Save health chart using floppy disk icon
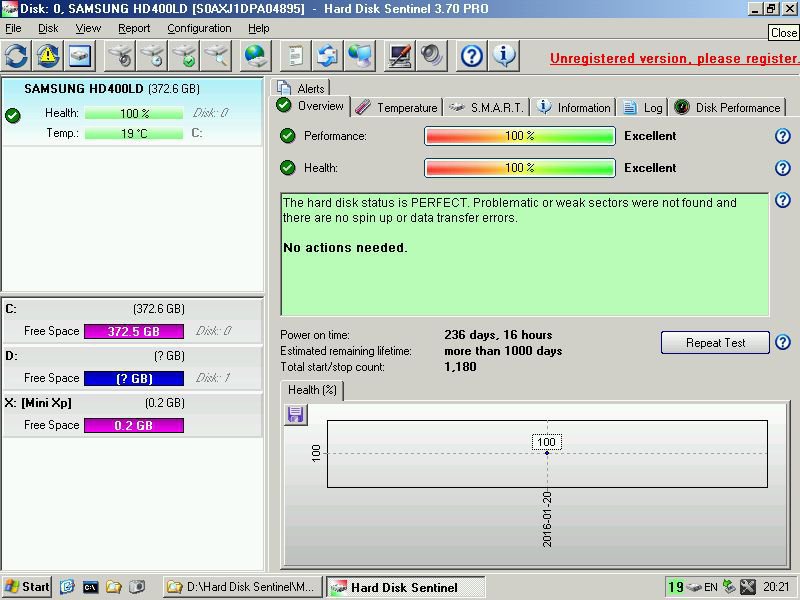The width and height of the screenshot is (800, 600). [x=295, y=414]
